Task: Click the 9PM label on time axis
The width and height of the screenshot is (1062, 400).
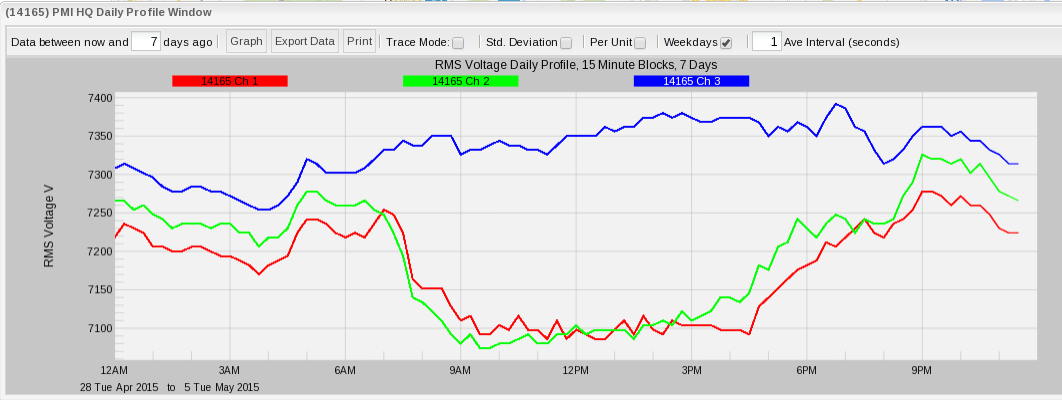Action: click(922, 370)
